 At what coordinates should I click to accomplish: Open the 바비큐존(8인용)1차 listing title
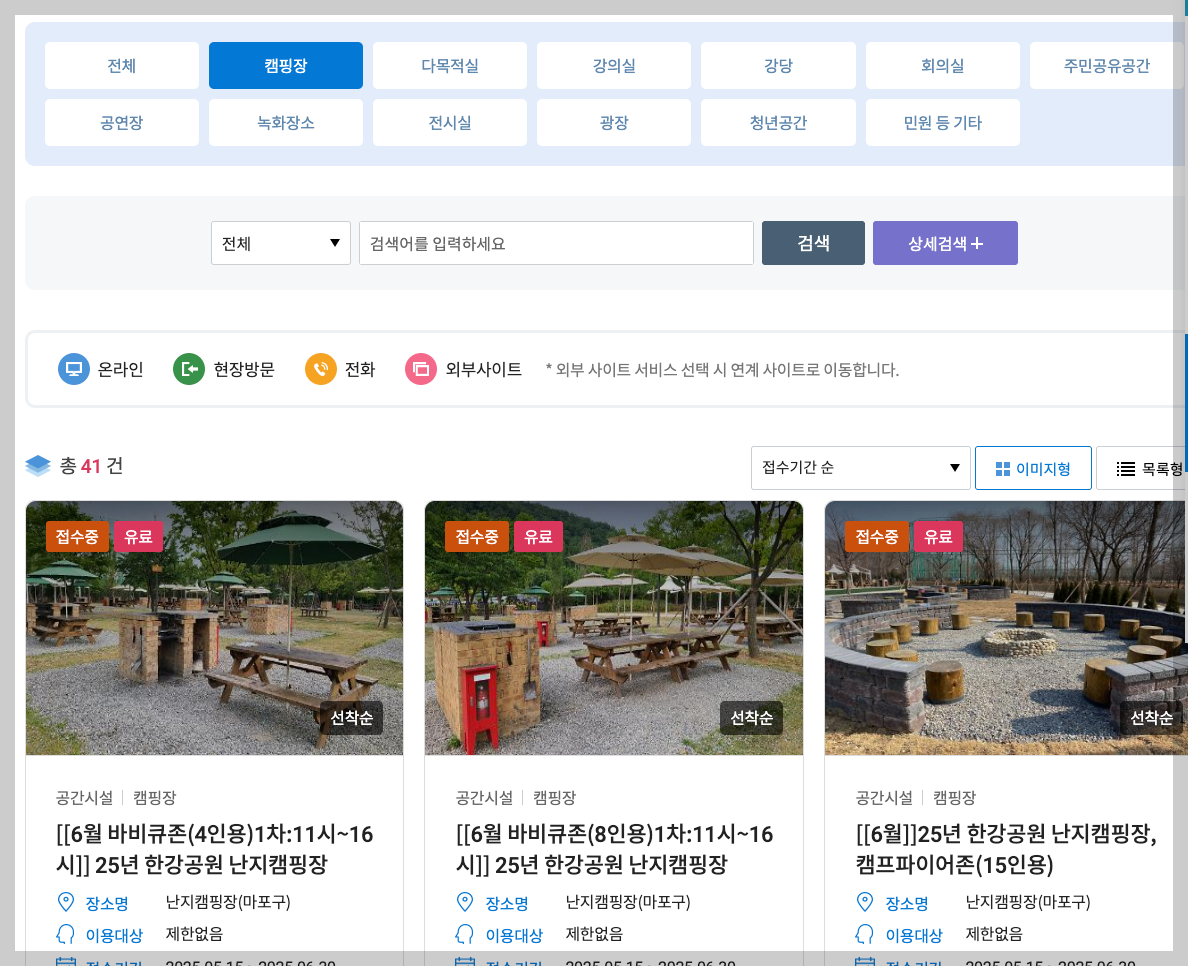click(x=614, y=849)
